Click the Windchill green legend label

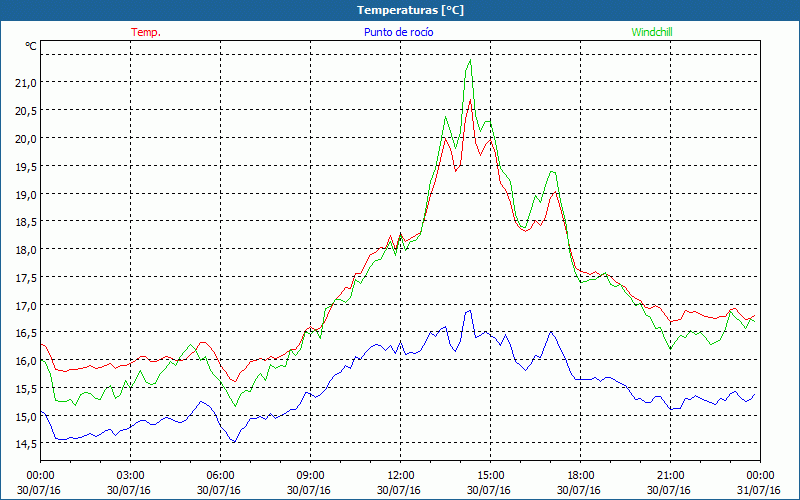(x=652, y=32)
